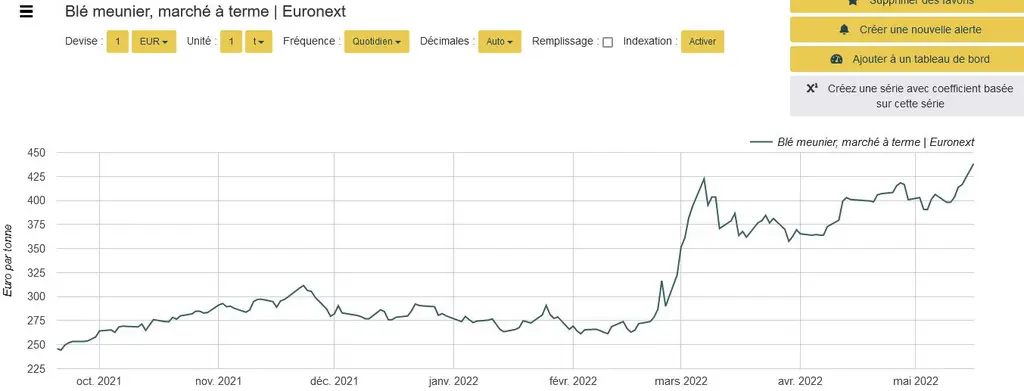Image resolution: width=1024 pixels, height=391 pixels.
Task: Toggle the Remplissage checkbox
Action: coord(607,42)
